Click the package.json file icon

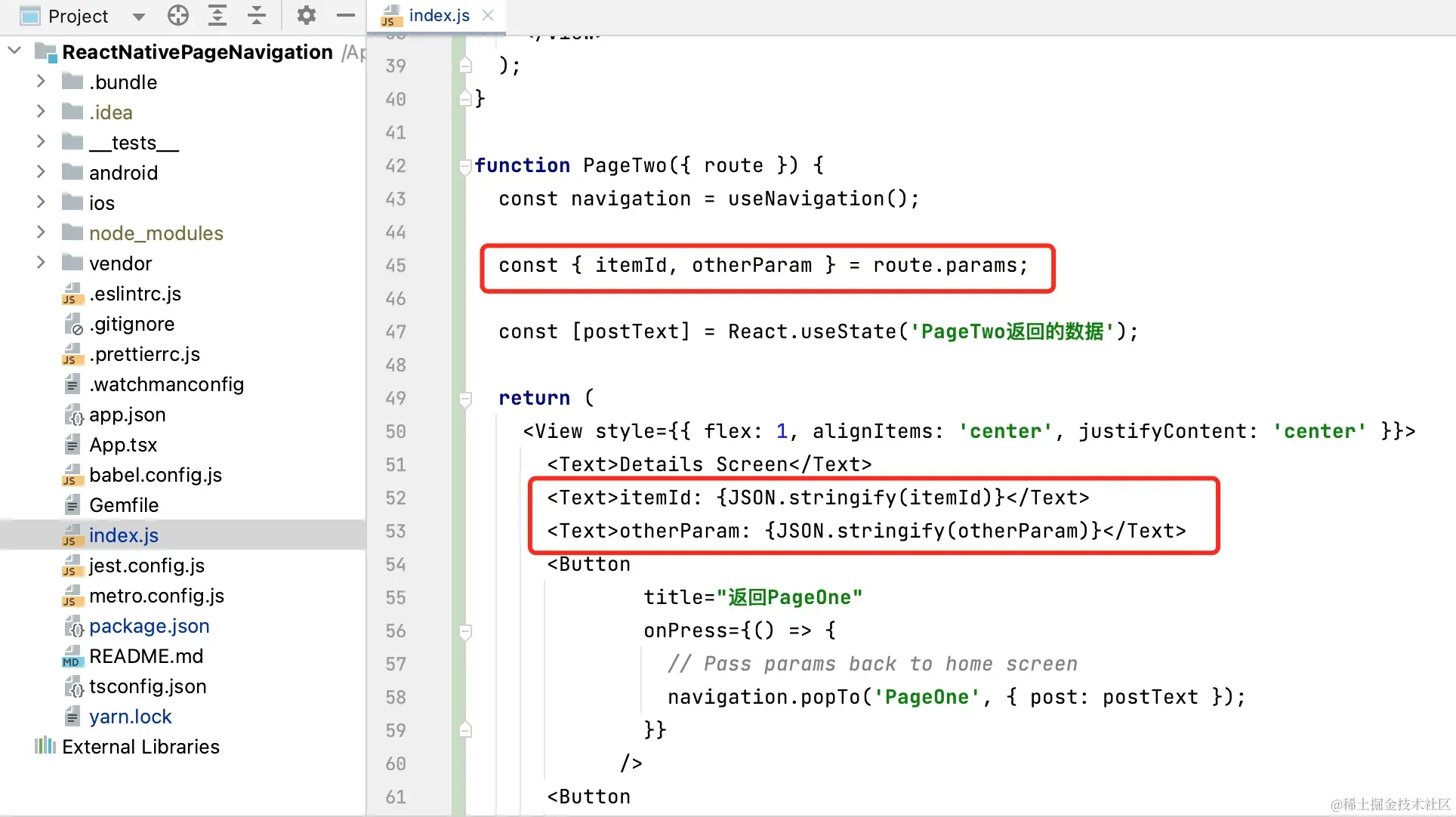coord(73,626)
